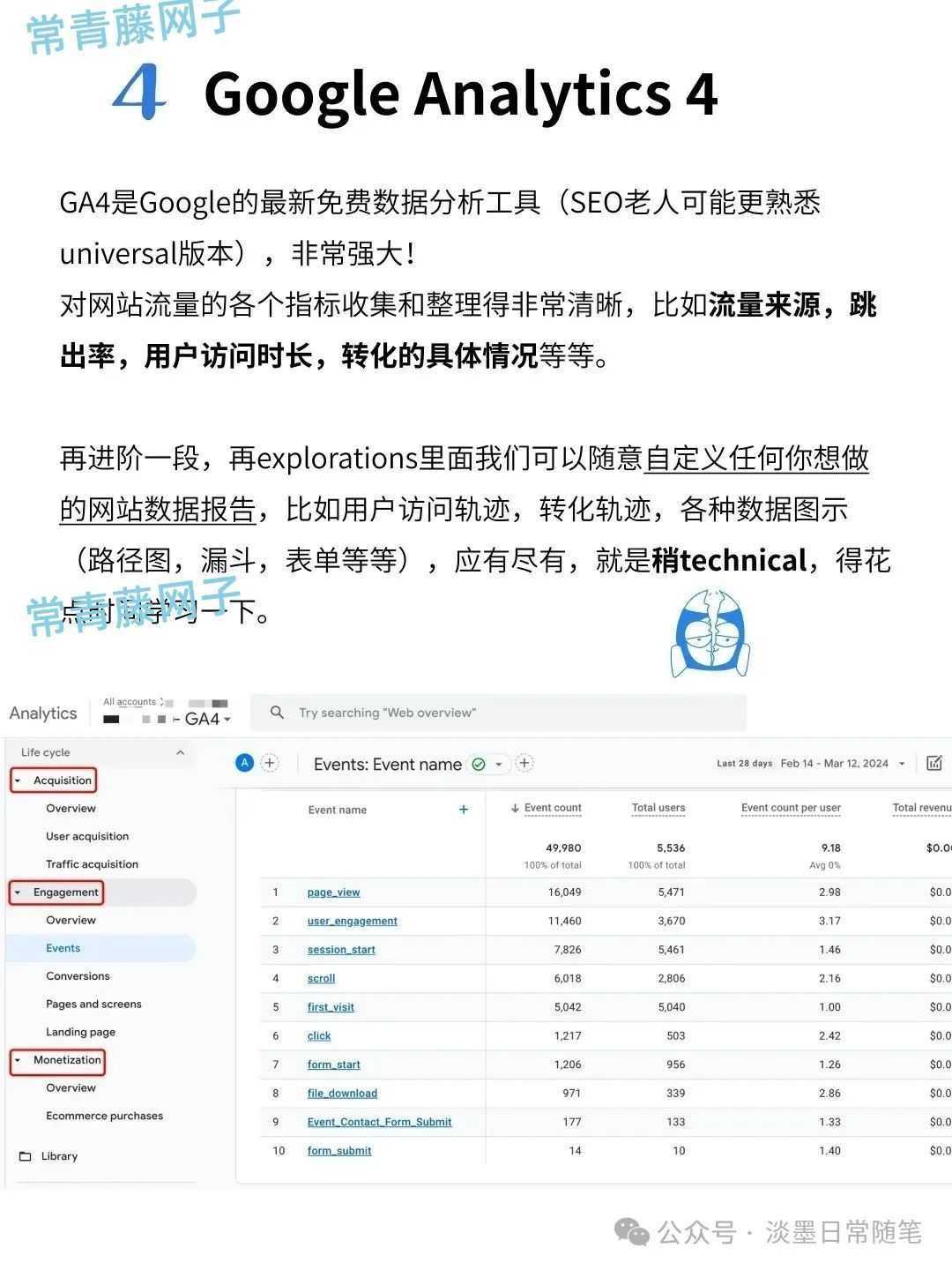952x1270 pixels.
Task: Add a comparison next to the A badge
Action: point(270,764)
